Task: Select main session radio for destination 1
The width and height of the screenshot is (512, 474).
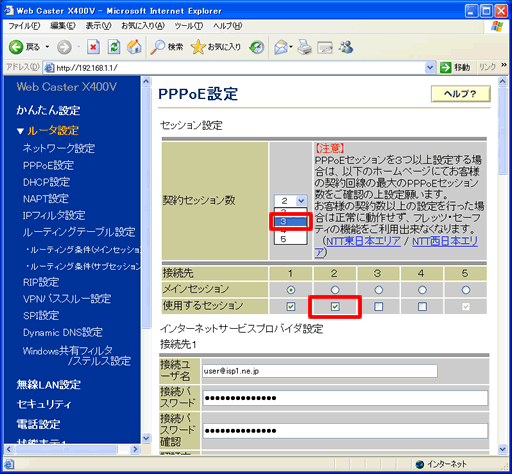Action: pos(291,290)
